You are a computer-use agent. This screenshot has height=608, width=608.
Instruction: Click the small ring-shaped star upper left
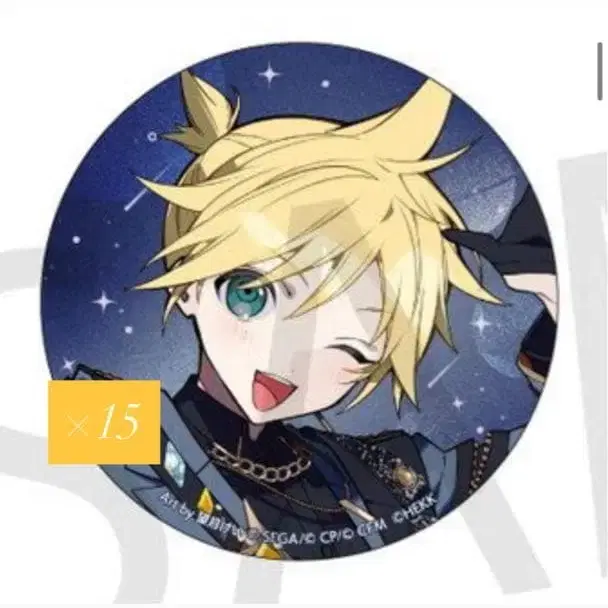tap(152, 136)
